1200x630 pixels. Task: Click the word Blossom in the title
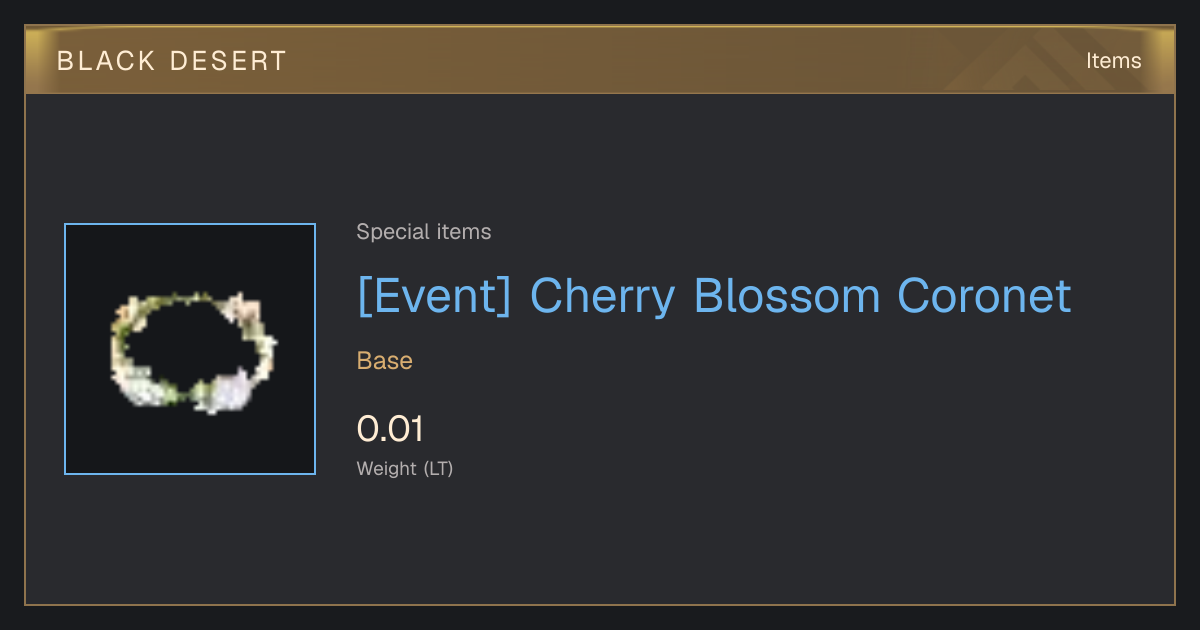click(787, 296)
